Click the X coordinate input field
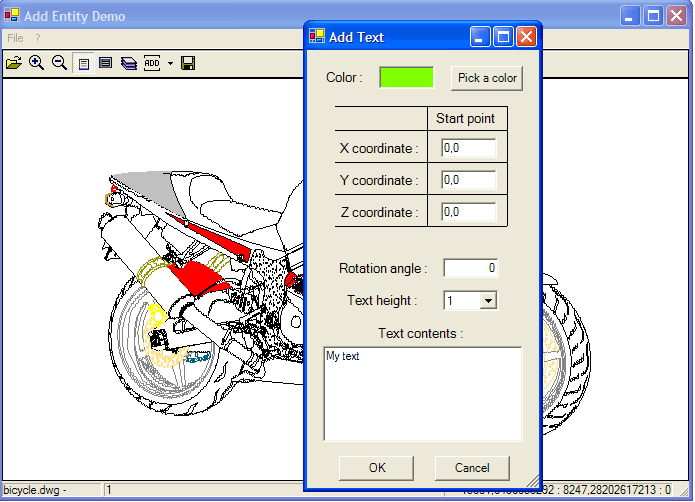This screenshot has width=695, height=502. 469,148
